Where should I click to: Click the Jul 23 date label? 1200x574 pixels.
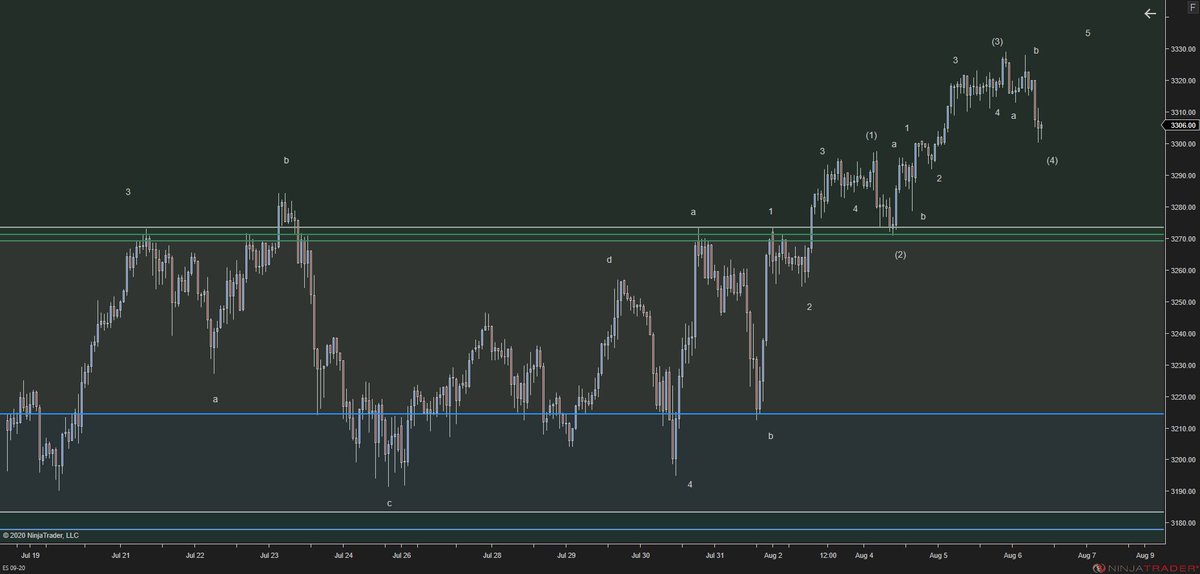269,553
